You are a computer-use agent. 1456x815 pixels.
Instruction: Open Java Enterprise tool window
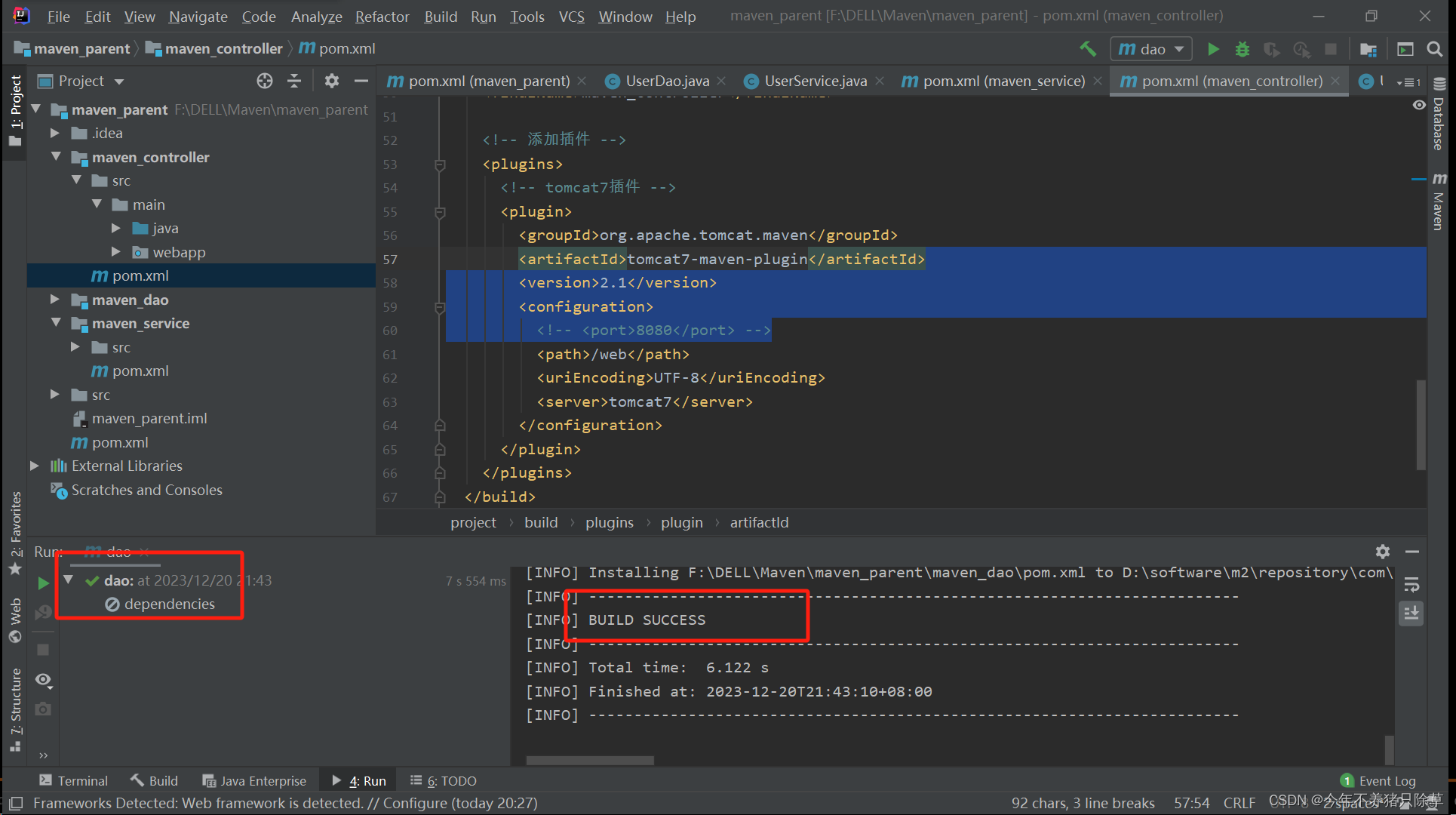(x=254, y=781)
